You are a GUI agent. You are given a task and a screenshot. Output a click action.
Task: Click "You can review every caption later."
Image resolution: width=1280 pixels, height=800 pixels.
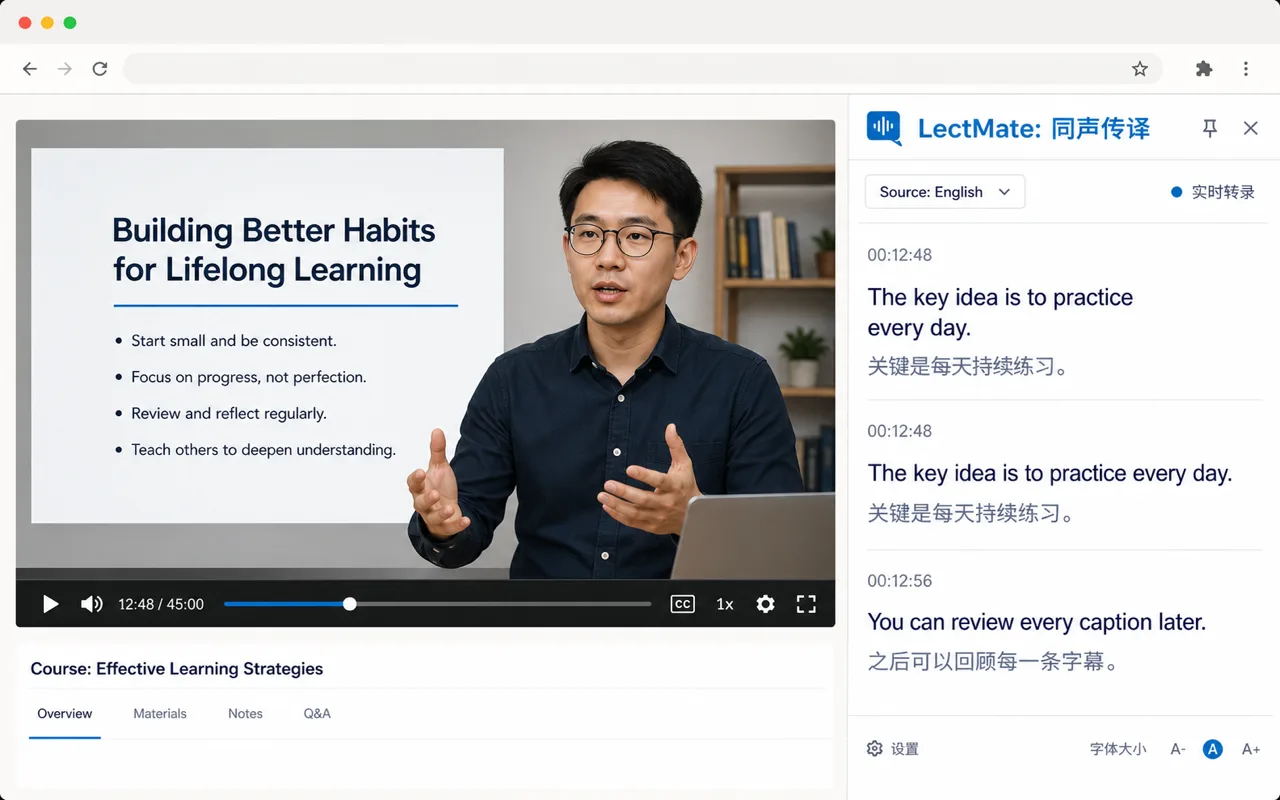1037,622
